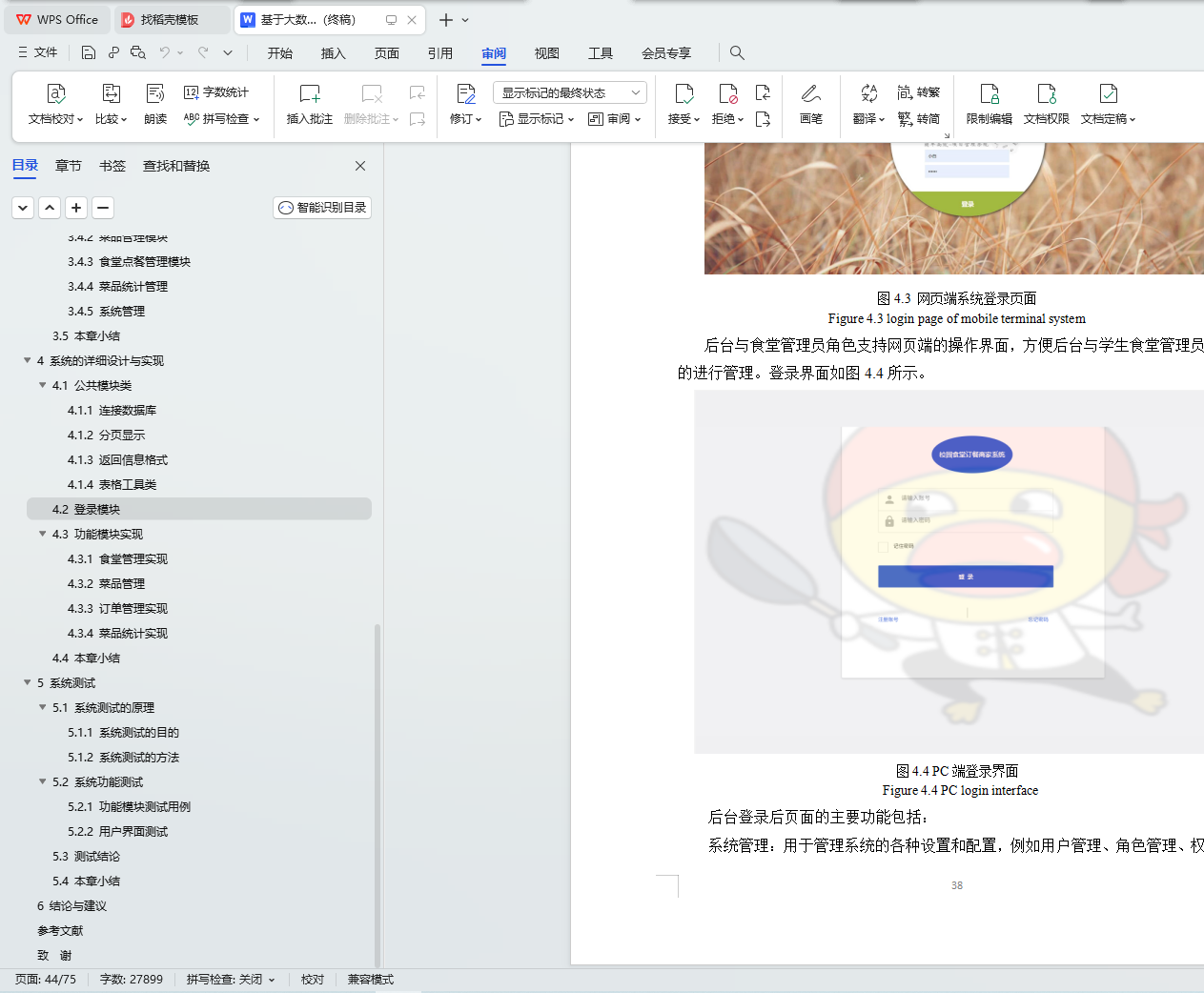Click the 文档定稿 finalize document icon

[x=1109, y=93]
